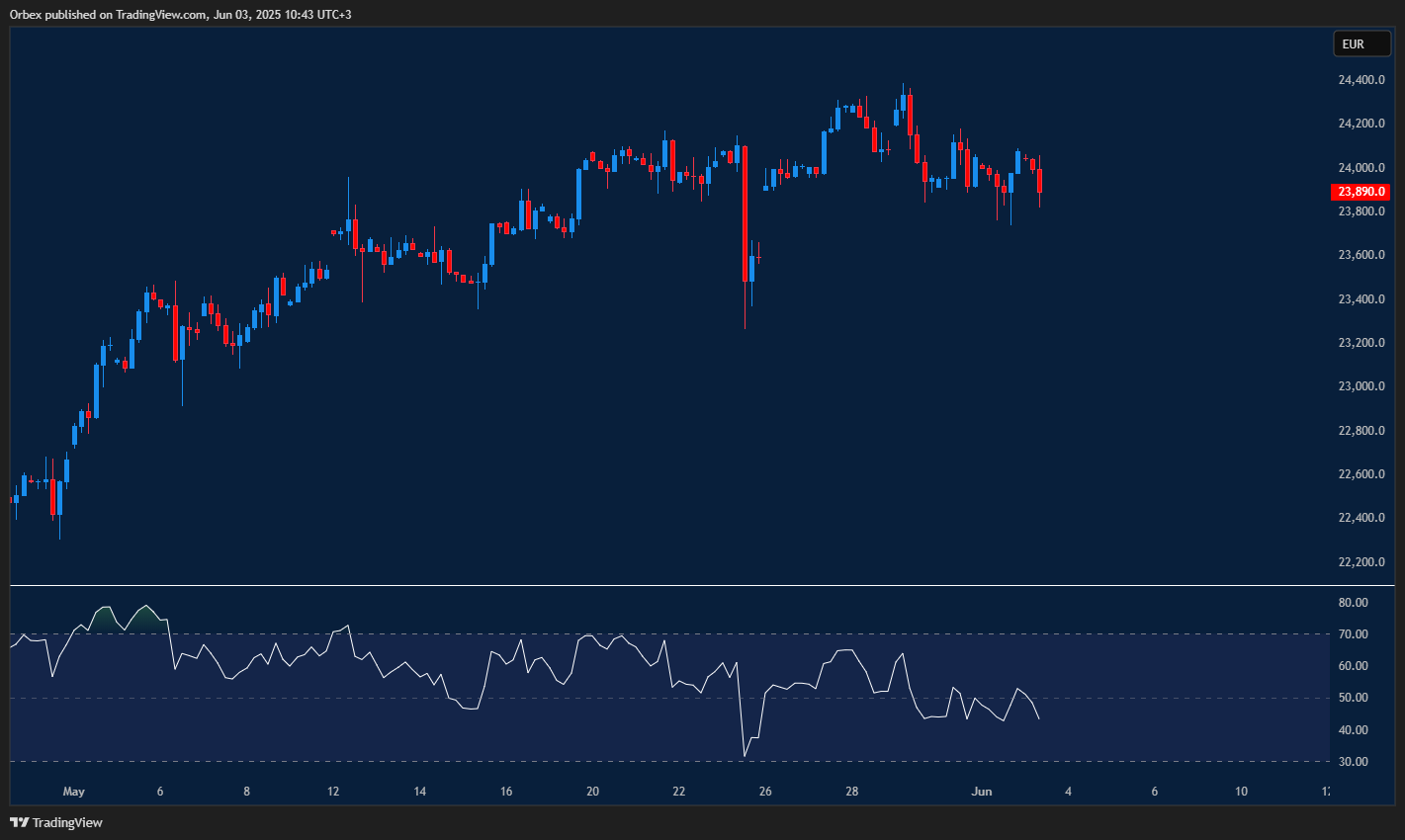Click the TradingView logo icon
This screenshot has width=1405, height=840.
[20, 822]
